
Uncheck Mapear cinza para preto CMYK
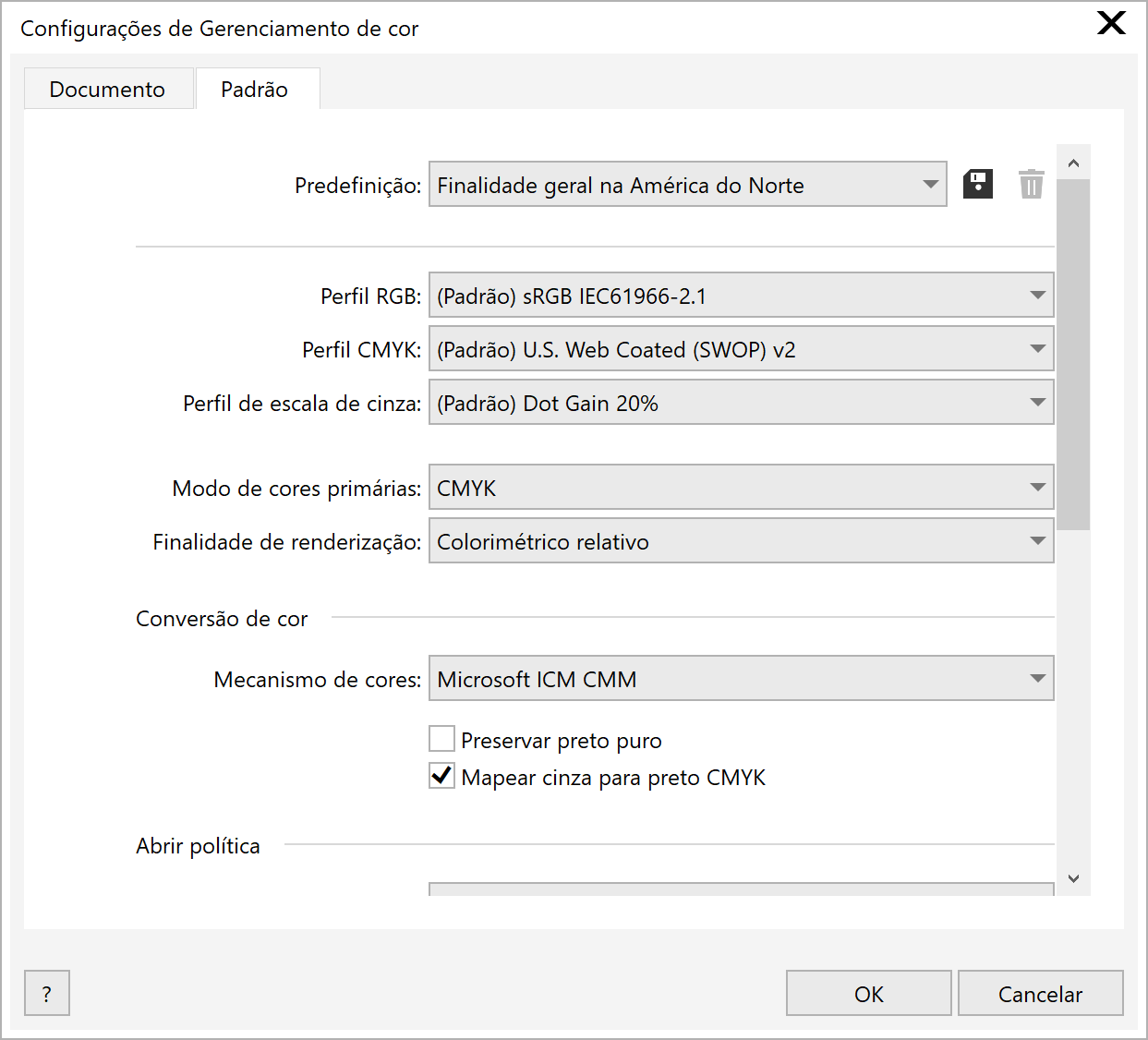pos(442,776)
